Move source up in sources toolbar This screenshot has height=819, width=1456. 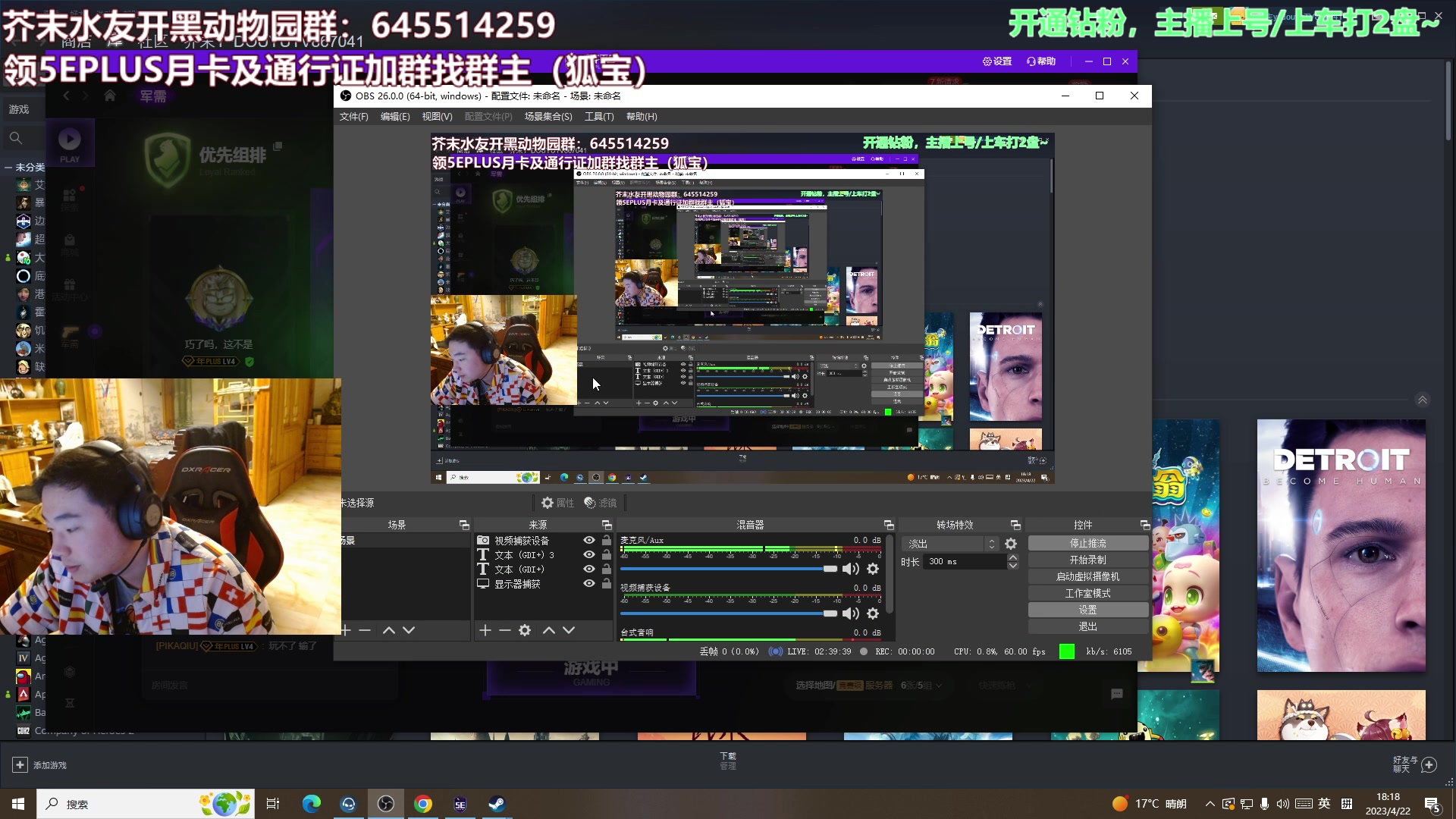549,630
